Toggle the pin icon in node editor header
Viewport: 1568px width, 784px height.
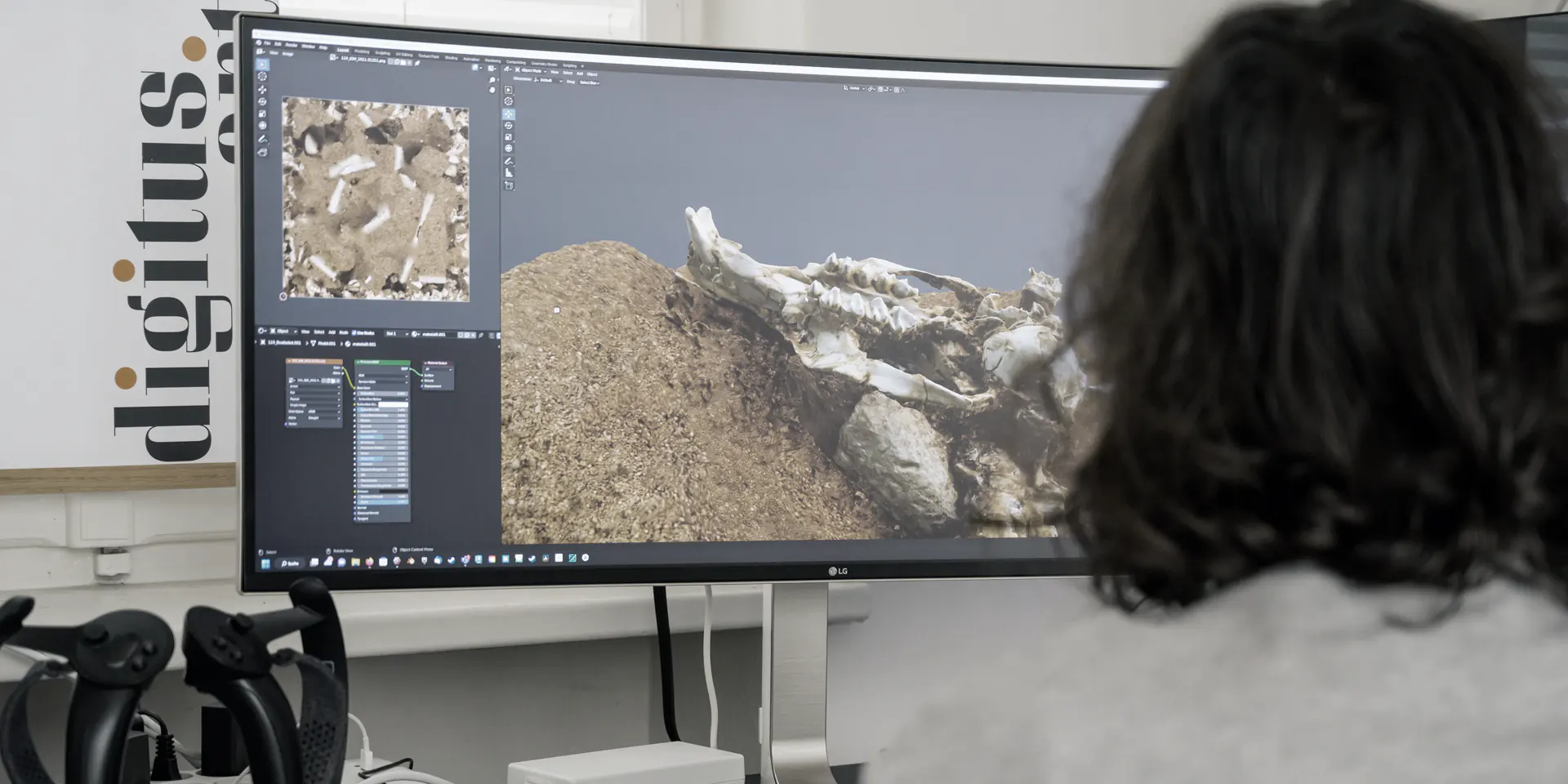[x=481, y=334]
